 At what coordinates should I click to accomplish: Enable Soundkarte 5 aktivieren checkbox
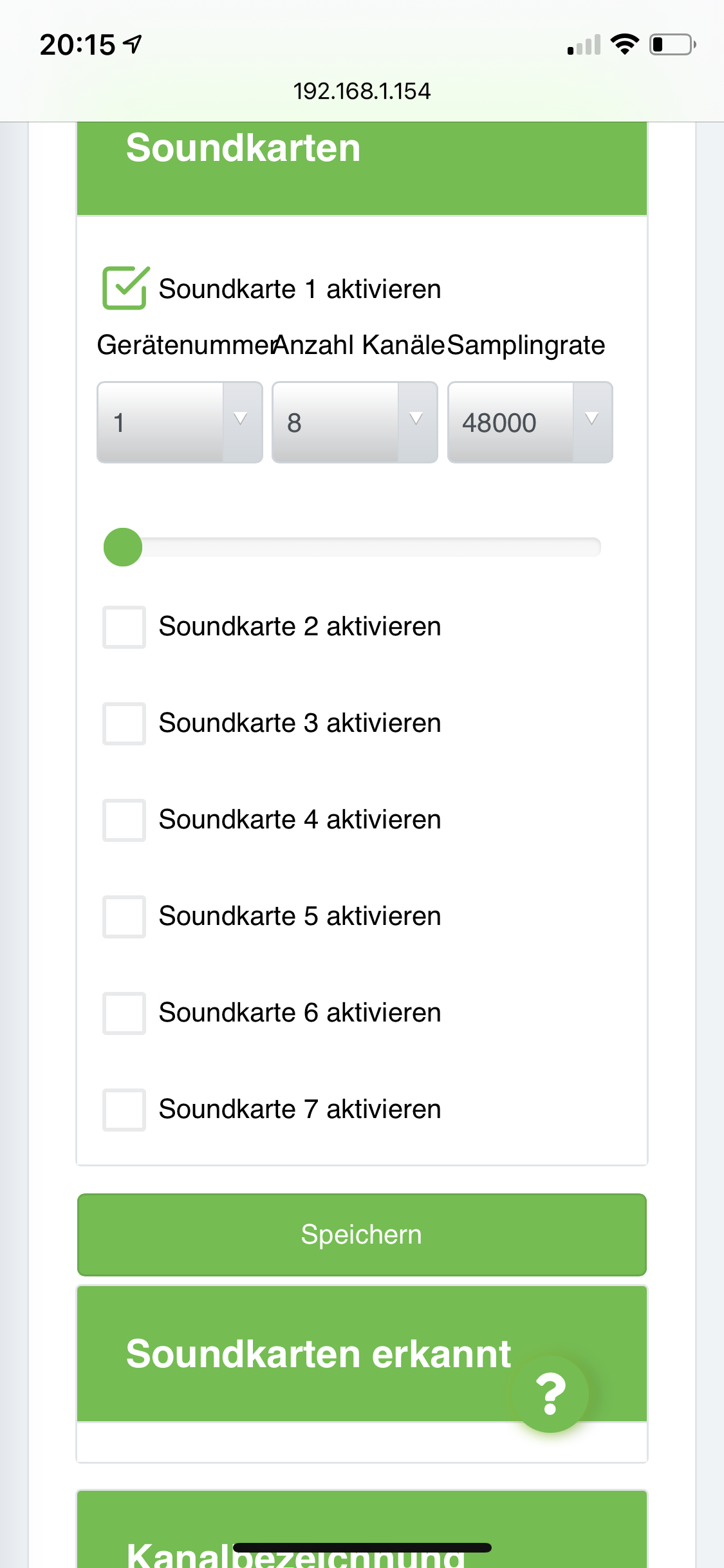[124, 917]
